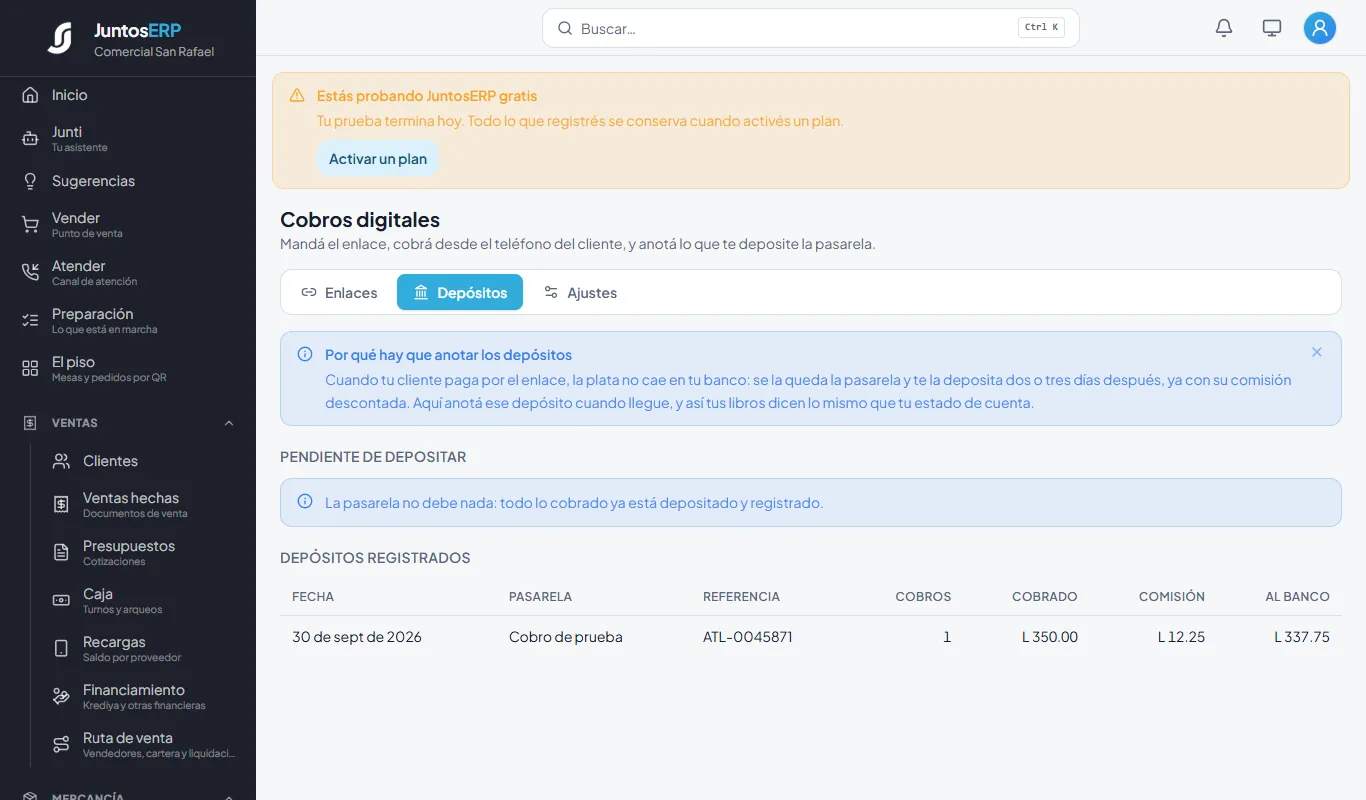Open Presupuestos cotizaciones
This screenshot has width=1366, height=800.
143,552
